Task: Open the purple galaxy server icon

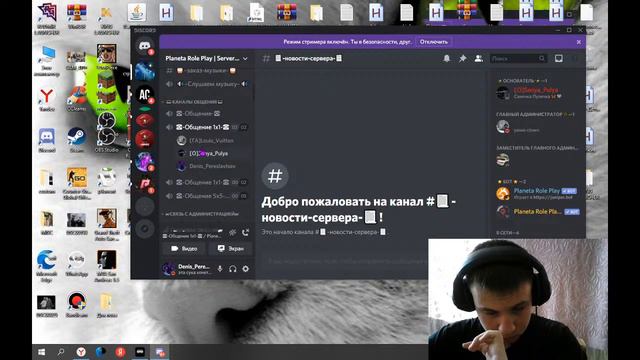Action: 144,162
